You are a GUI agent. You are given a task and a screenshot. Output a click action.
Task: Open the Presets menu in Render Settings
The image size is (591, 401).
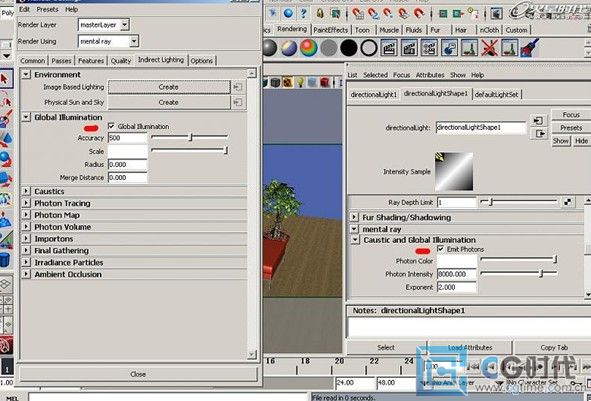47,9
